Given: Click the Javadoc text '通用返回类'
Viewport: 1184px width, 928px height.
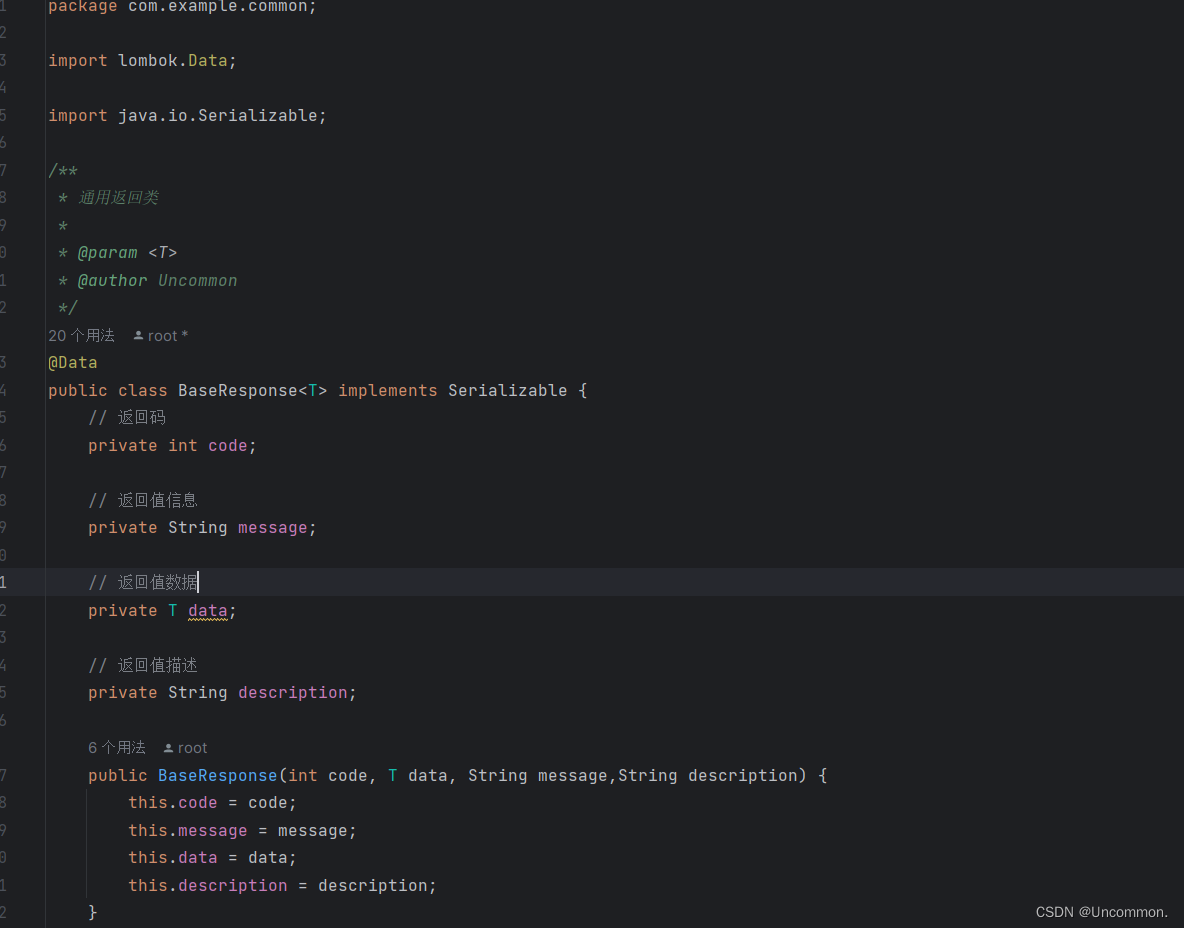Looking at the screenshot, I should tap(119, 198).
